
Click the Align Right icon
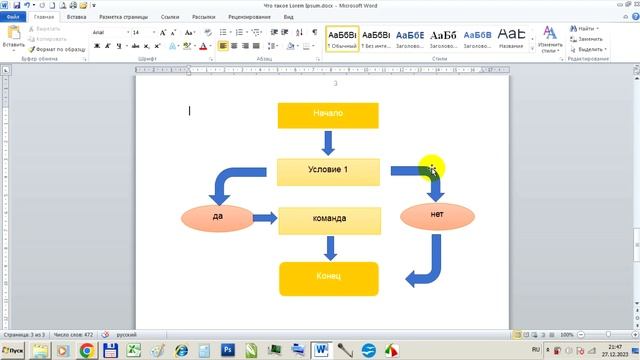click(245, 46)
